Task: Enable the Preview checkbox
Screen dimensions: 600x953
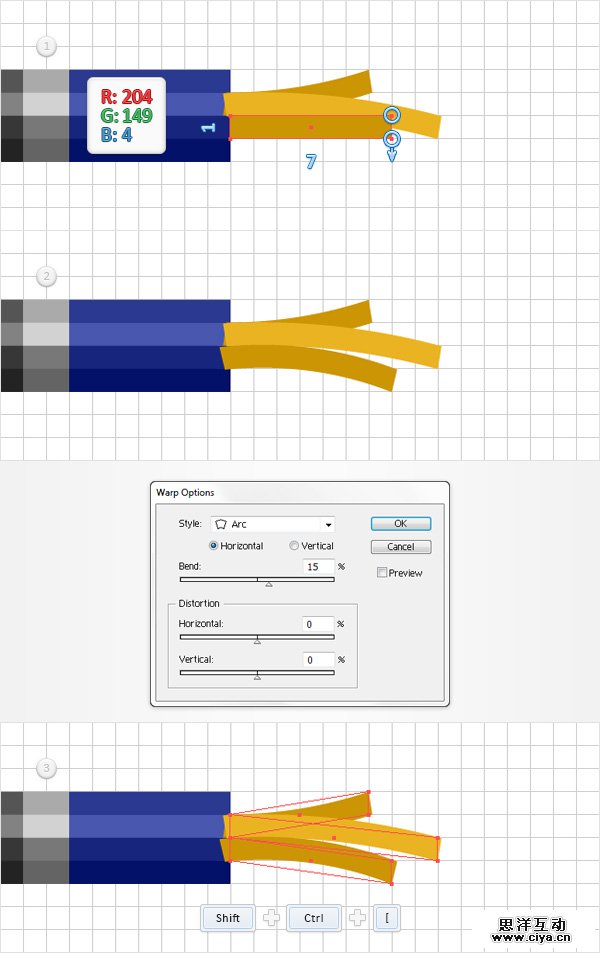Action: click(x=382, y=573)
